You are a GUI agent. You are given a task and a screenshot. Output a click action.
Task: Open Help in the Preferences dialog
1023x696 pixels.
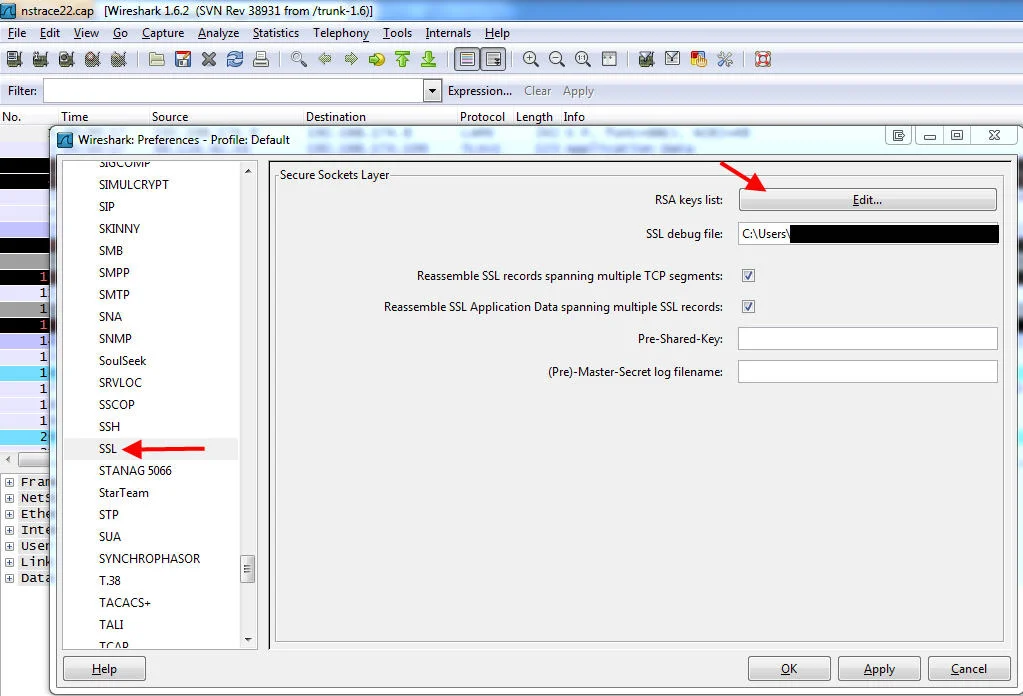pyautogui.click(x=104, y=669)
